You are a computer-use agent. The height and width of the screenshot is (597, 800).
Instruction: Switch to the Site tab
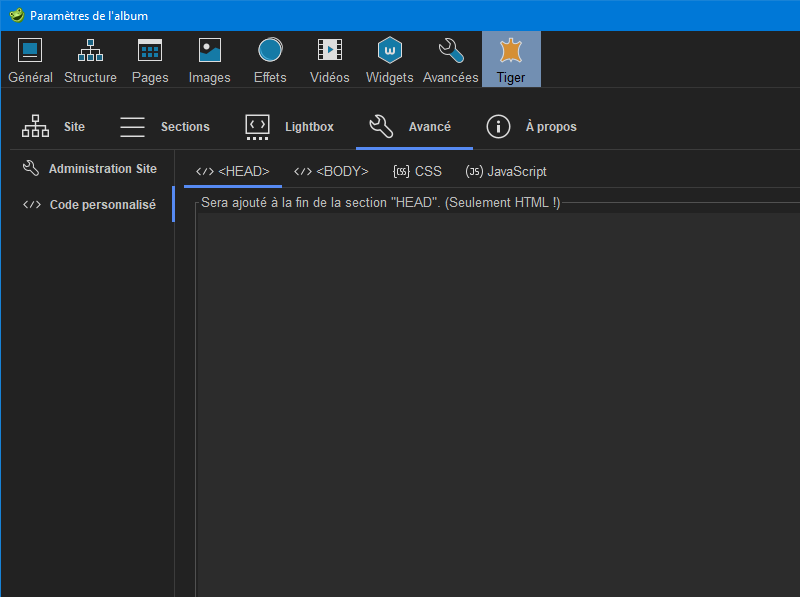point(54,127)
